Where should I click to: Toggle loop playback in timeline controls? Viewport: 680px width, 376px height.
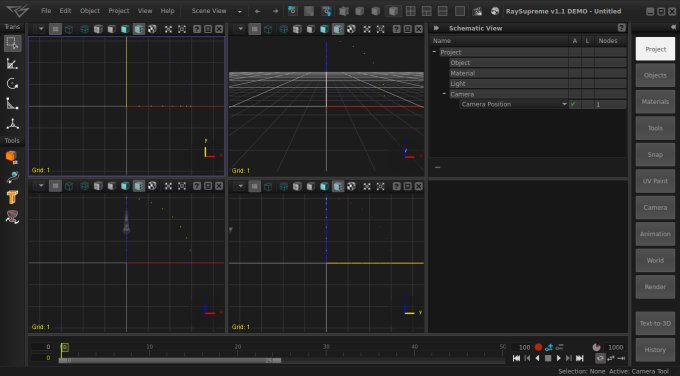point(600,358)
